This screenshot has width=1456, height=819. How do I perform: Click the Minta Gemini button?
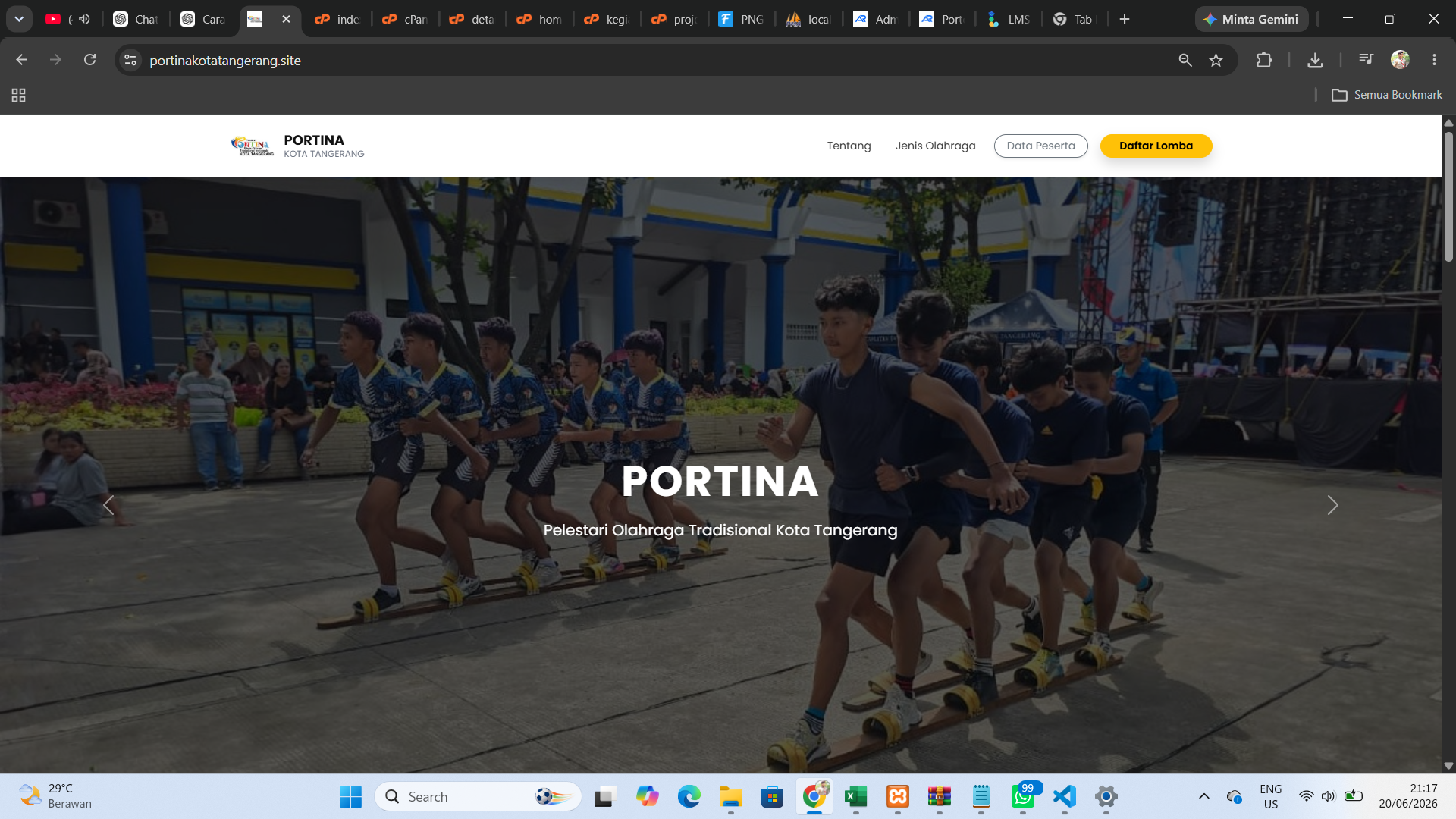point(1251,19)
